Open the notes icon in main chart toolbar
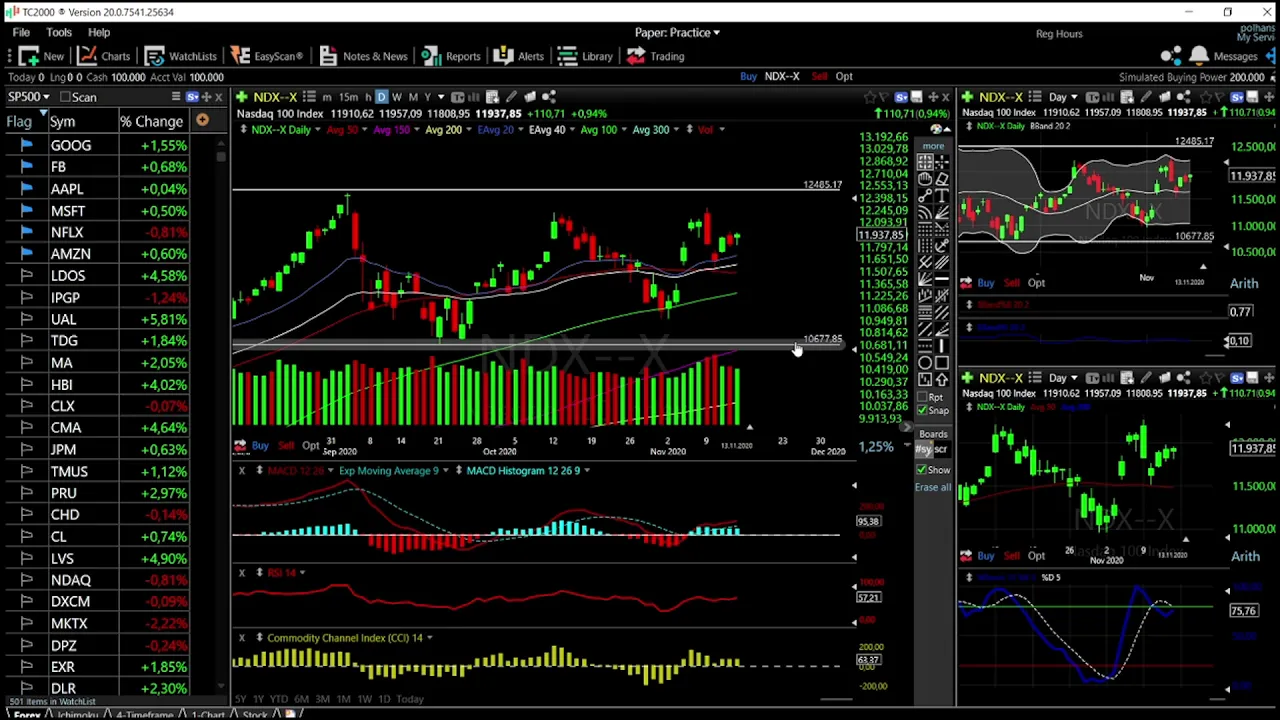Viewport: 1280px width, 720px height. pyautogui.click(x=530, y=97)
